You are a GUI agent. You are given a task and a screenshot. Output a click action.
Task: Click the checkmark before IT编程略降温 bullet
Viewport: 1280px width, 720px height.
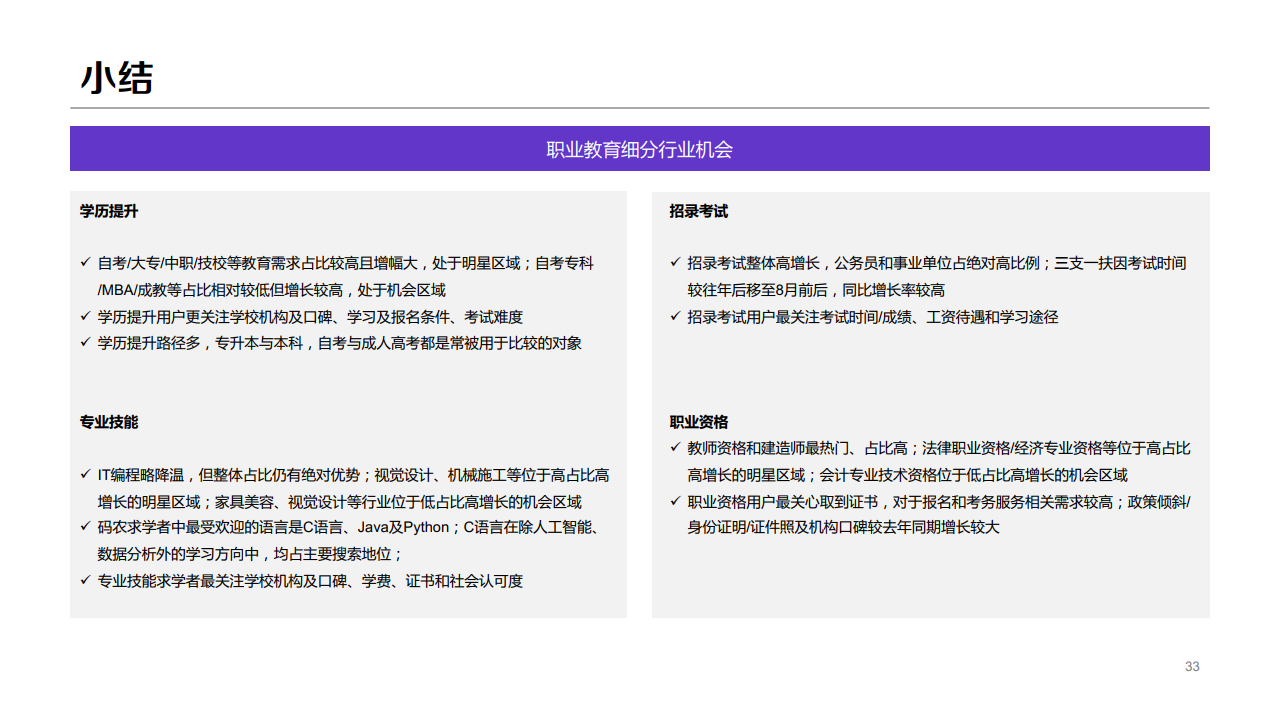[84, 475]
